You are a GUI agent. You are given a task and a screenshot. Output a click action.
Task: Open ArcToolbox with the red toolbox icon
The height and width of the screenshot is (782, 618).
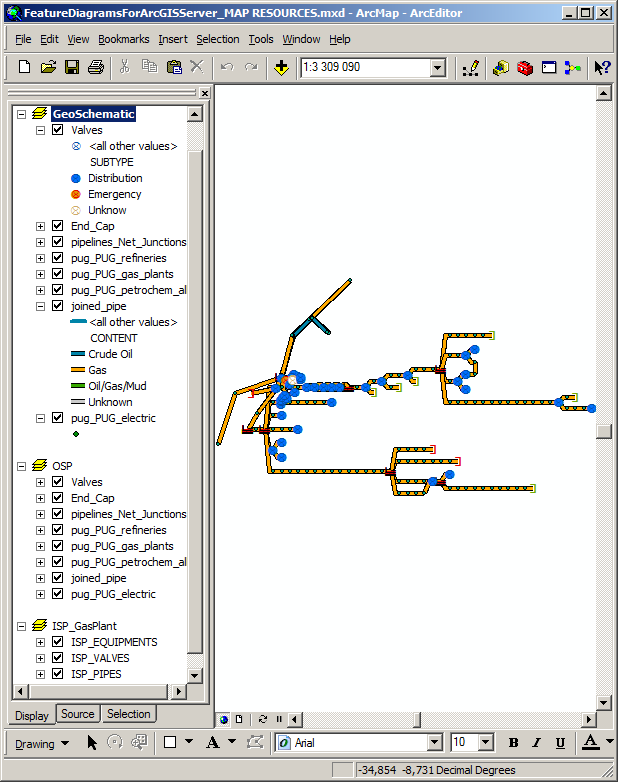click(x=525, y=68)
